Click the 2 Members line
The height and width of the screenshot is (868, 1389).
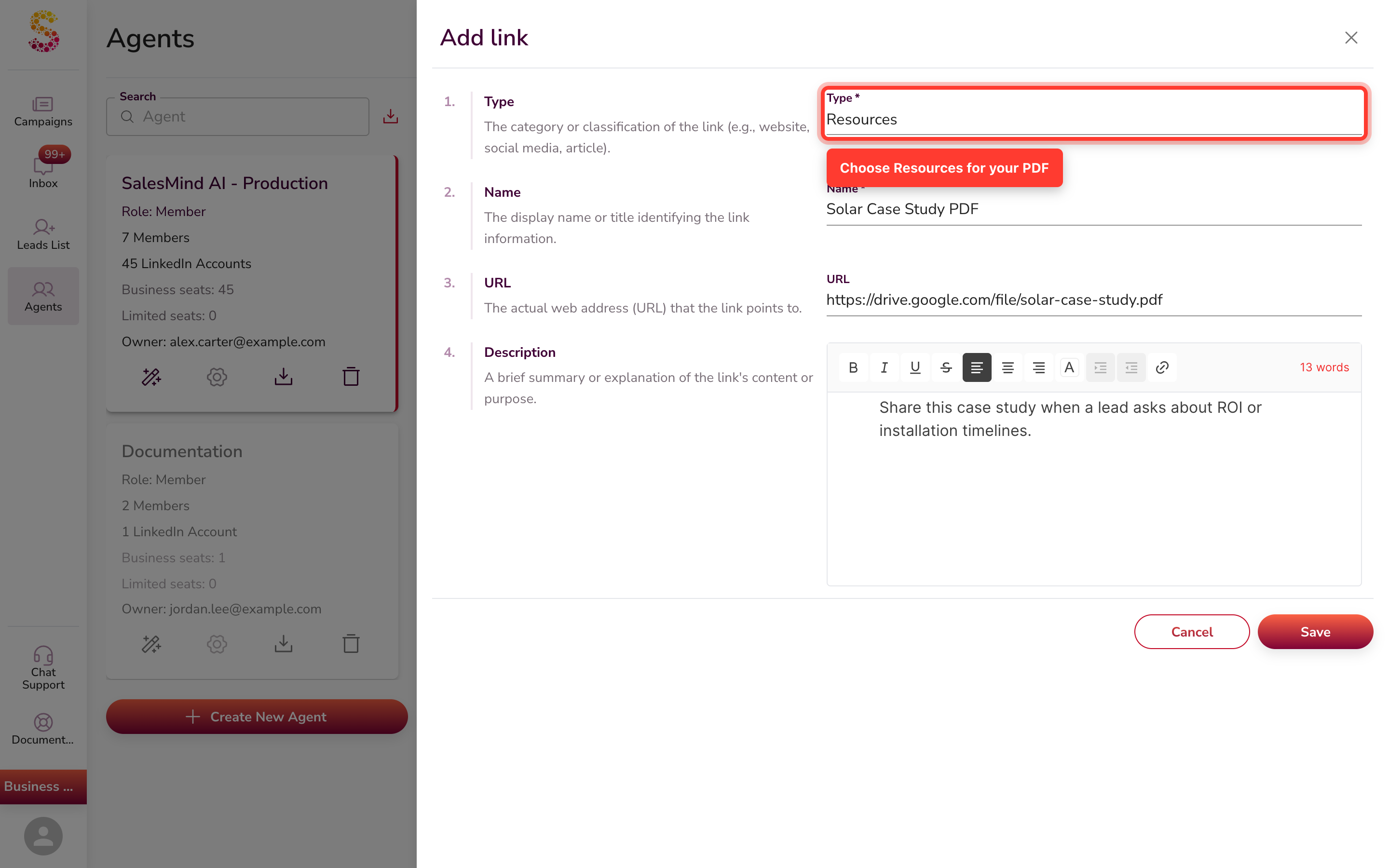coord(156,506)
